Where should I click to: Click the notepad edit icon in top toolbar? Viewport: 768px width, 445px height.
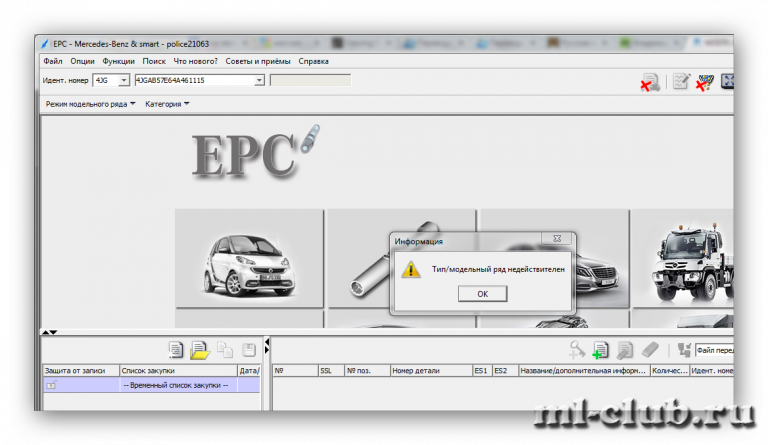(681, 82)
